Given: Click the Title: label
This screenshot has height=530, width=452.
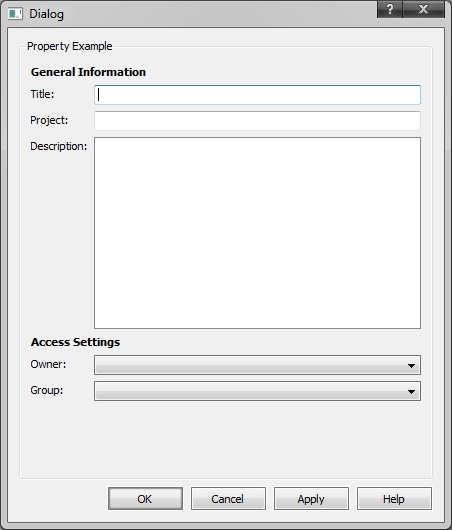Looking at the screenshot, I should coord(42,94).
